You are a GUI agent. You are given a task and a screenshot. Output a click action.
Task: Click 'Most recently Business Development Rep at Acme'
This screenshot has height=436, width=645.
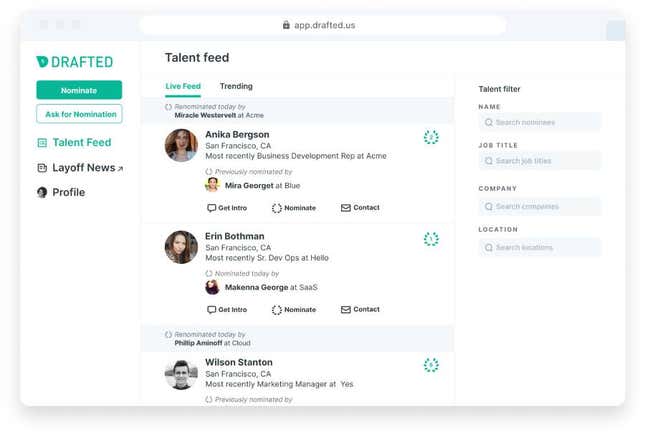click(296, 156)
